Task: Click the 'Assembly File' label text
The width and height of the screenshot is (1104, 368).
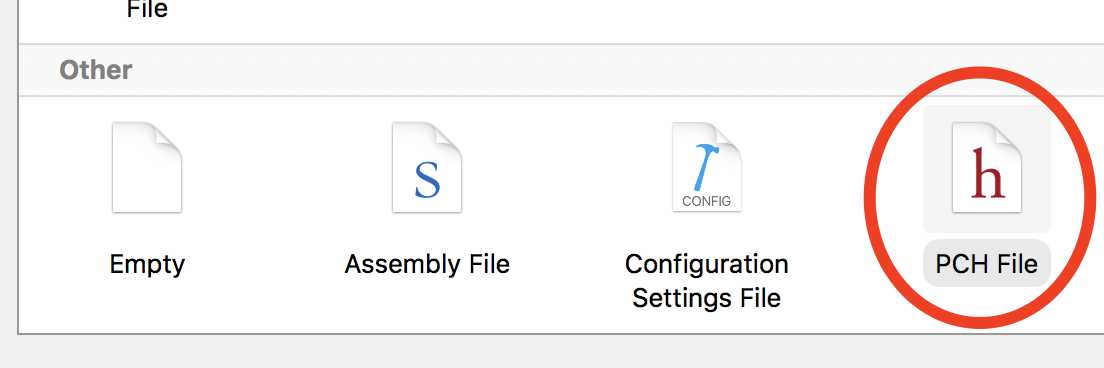Action: pyautogui.click(x=427, y=265)
